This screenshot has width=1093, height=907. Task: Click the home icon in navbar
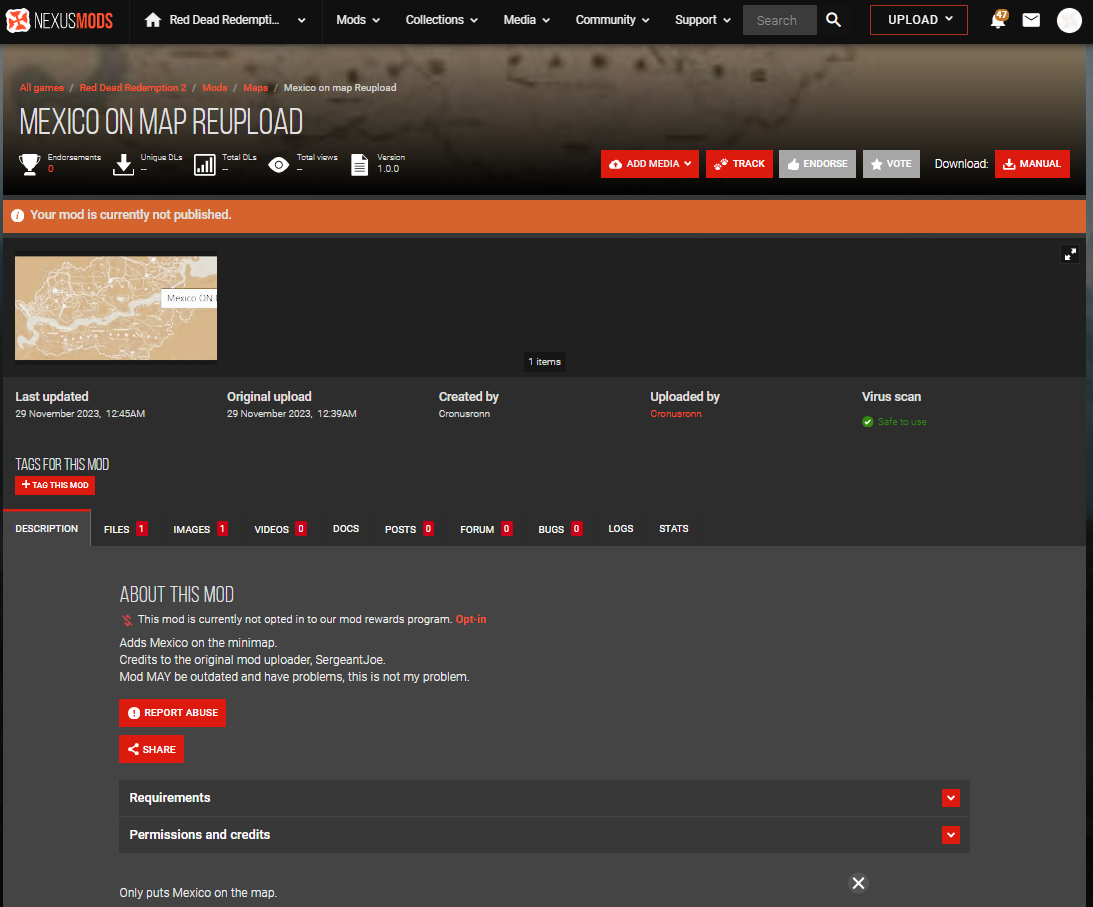(153, 20)
